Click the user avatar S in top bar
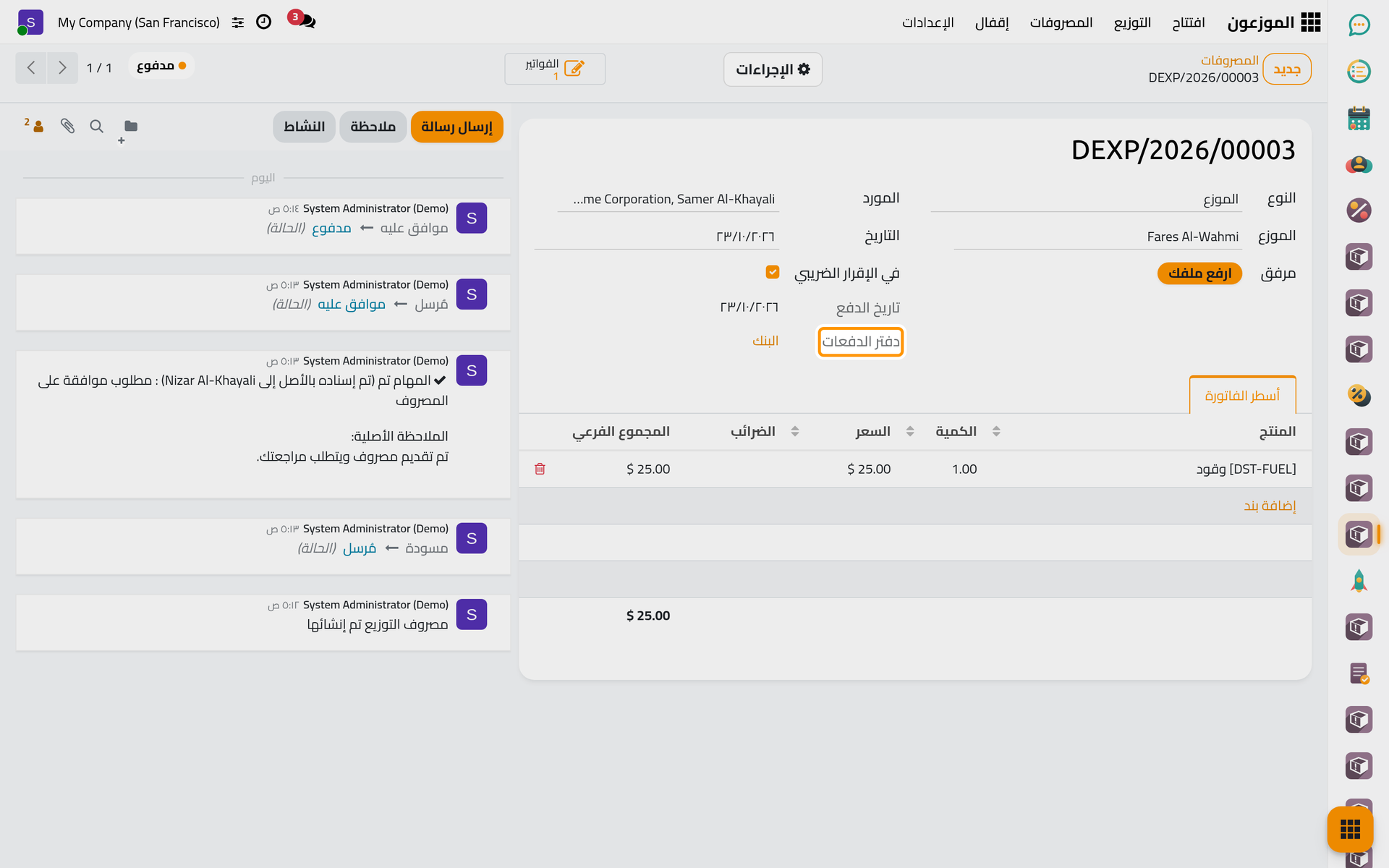Screen dimensions: 1389x868 coord(30,22)
